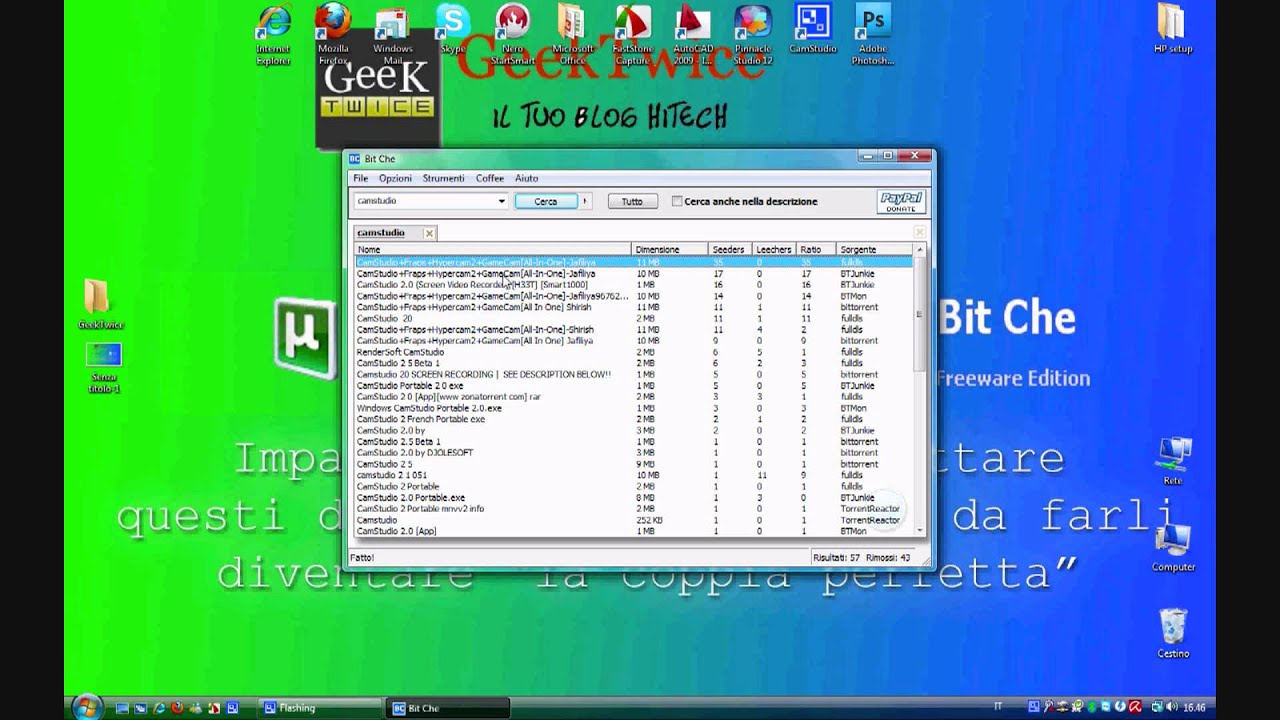The image size is (1280, 720).
Task: Click the Risultati: 57 status text
Action: (x=835, y=557)
